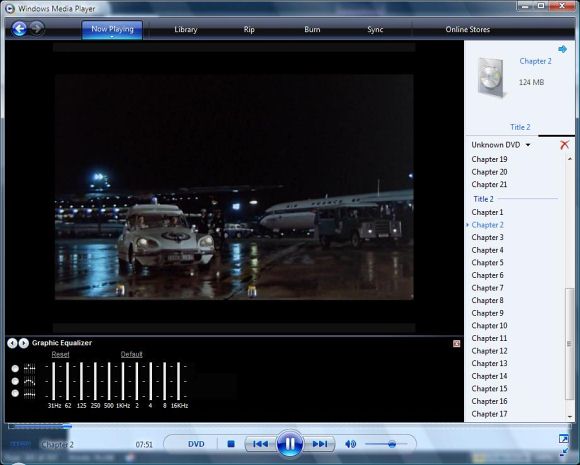Select Chapter 4 under Title 2
Viewport: 580px width, 465px height.
(x=487, y=250)
